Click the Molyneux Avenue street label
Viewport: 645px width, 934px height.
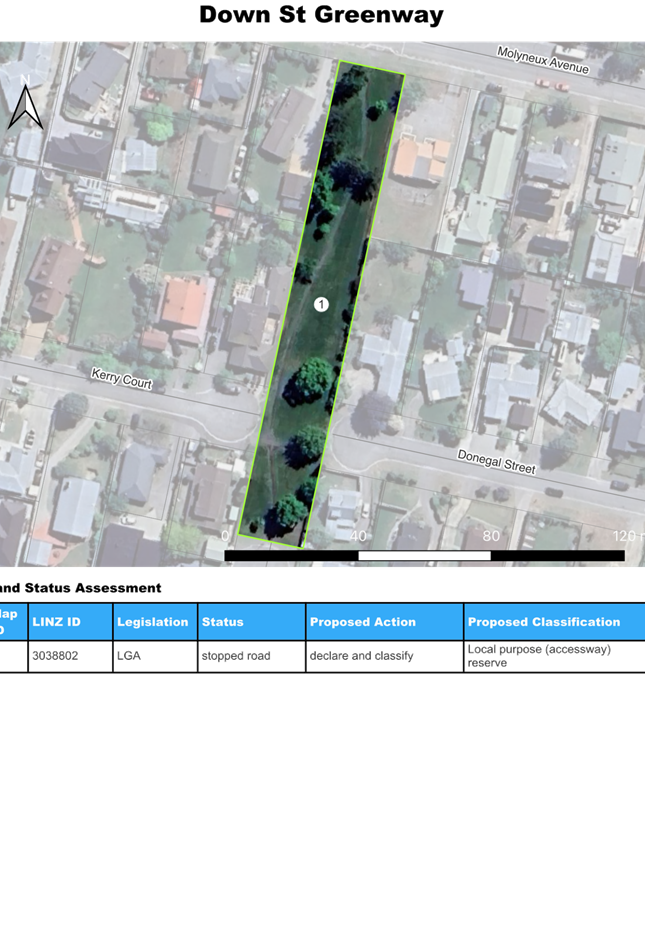[543, 60]
